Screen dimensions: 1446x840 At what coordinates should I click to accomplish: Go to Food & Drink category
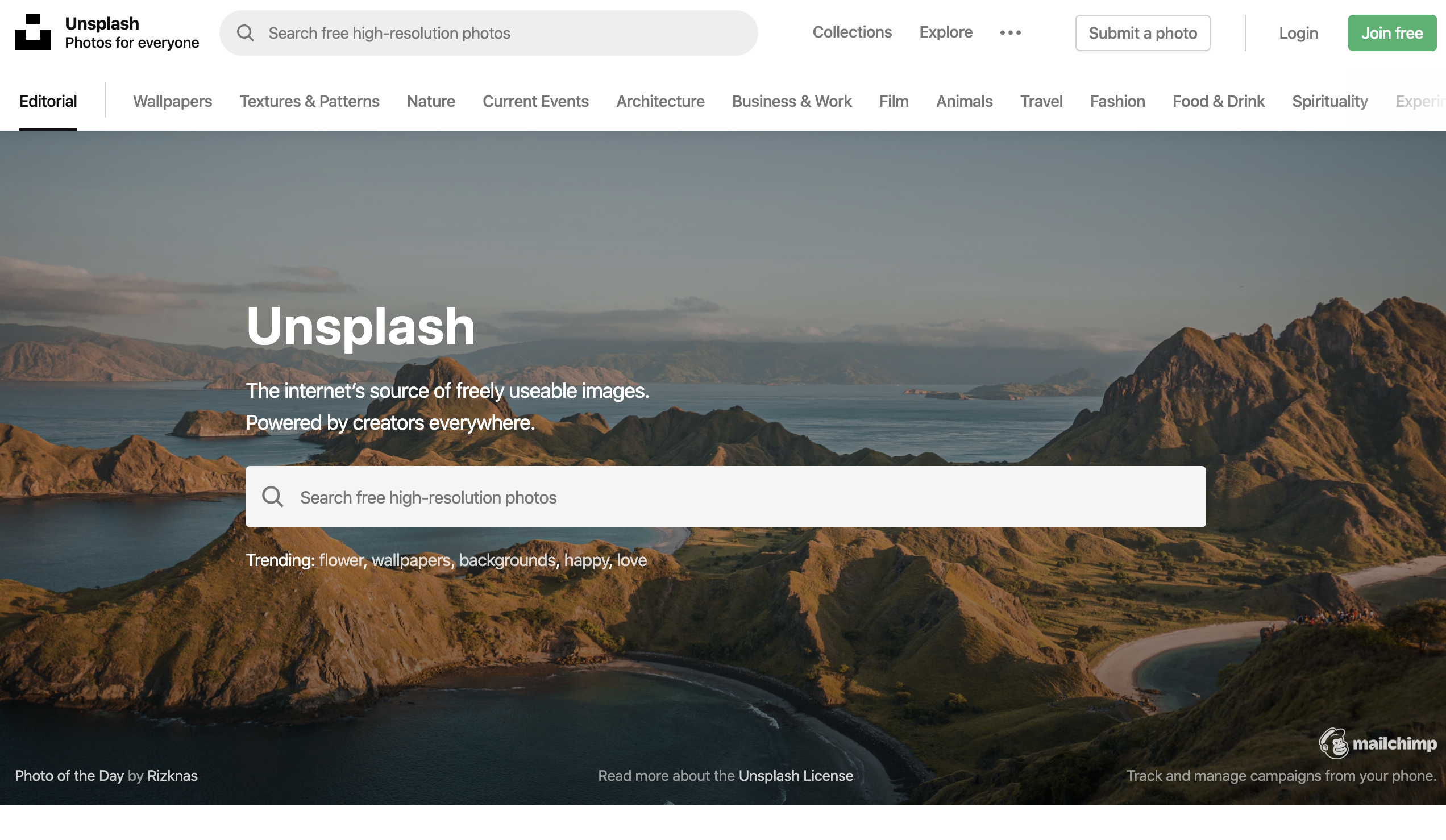click(x=1218, y=101)
